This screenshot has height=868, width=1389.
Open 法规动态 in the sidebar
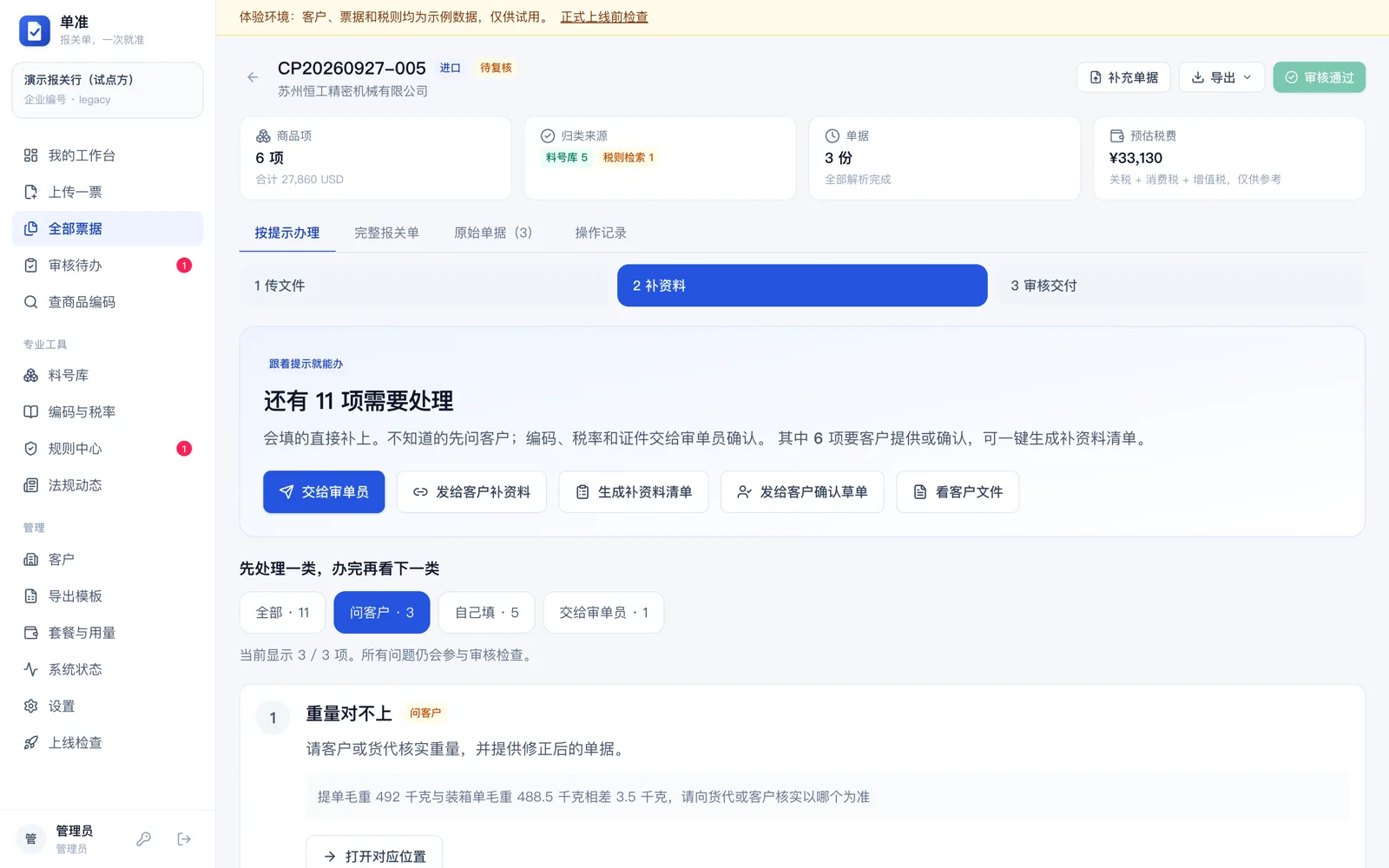point(108,485)
